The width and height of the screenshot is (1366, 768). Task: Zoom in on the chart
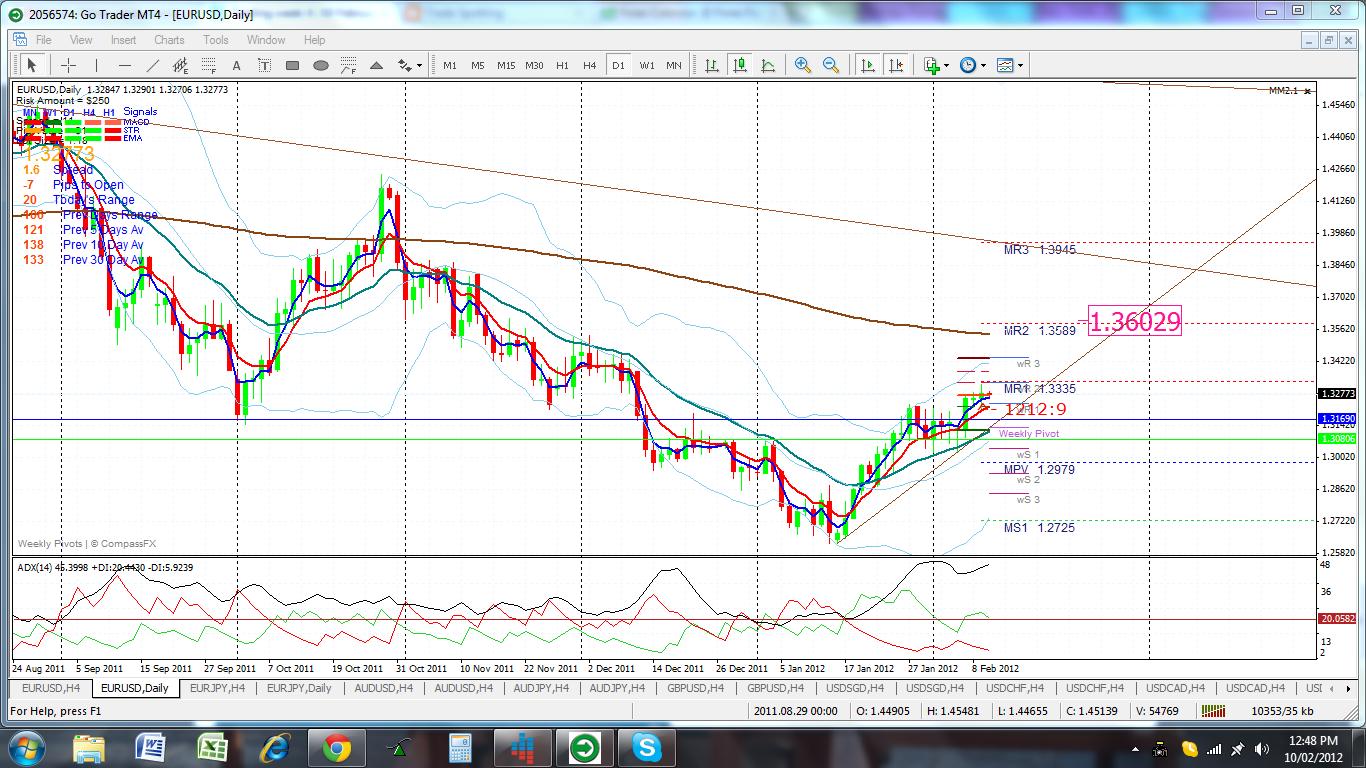coord(802,65)
